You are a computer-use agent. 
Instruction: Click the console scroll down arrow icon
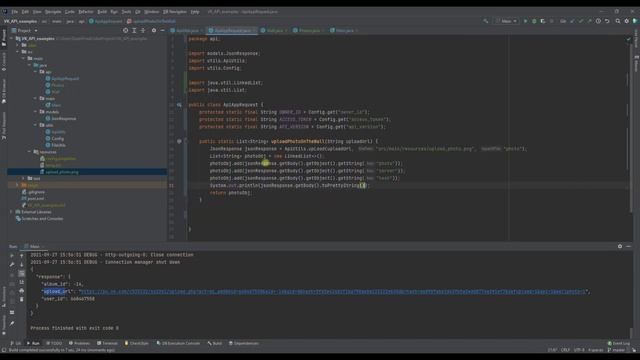pos(22,264)
